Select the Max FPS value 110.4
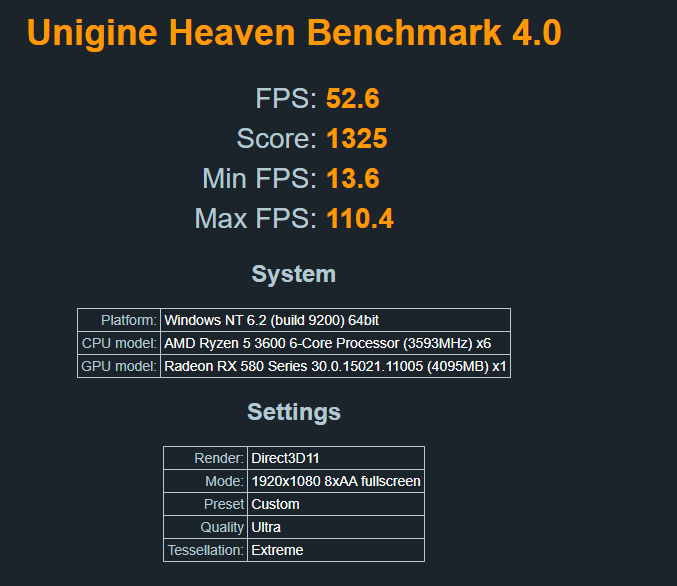 (x=360, y=219)
